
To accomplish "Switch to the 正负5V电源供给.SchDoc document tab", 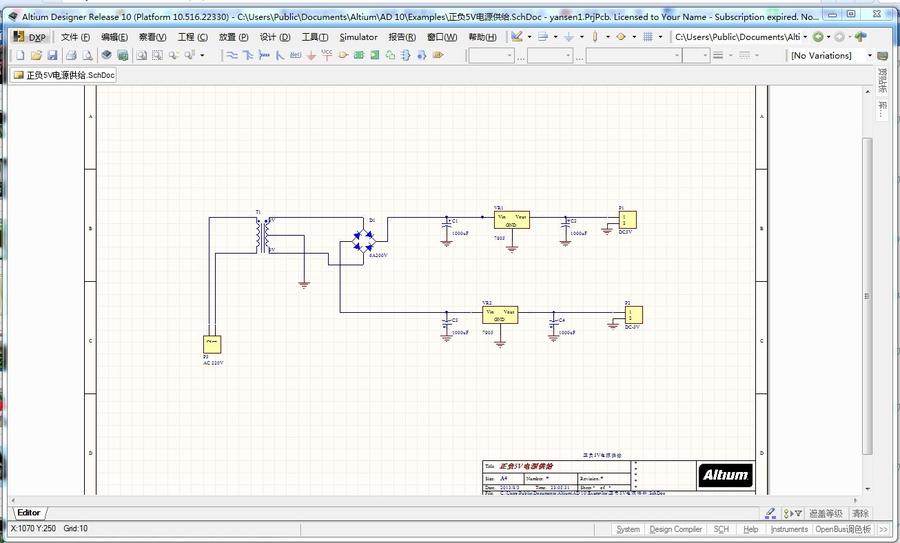I will pyautogui.click(x=65, y=75).
